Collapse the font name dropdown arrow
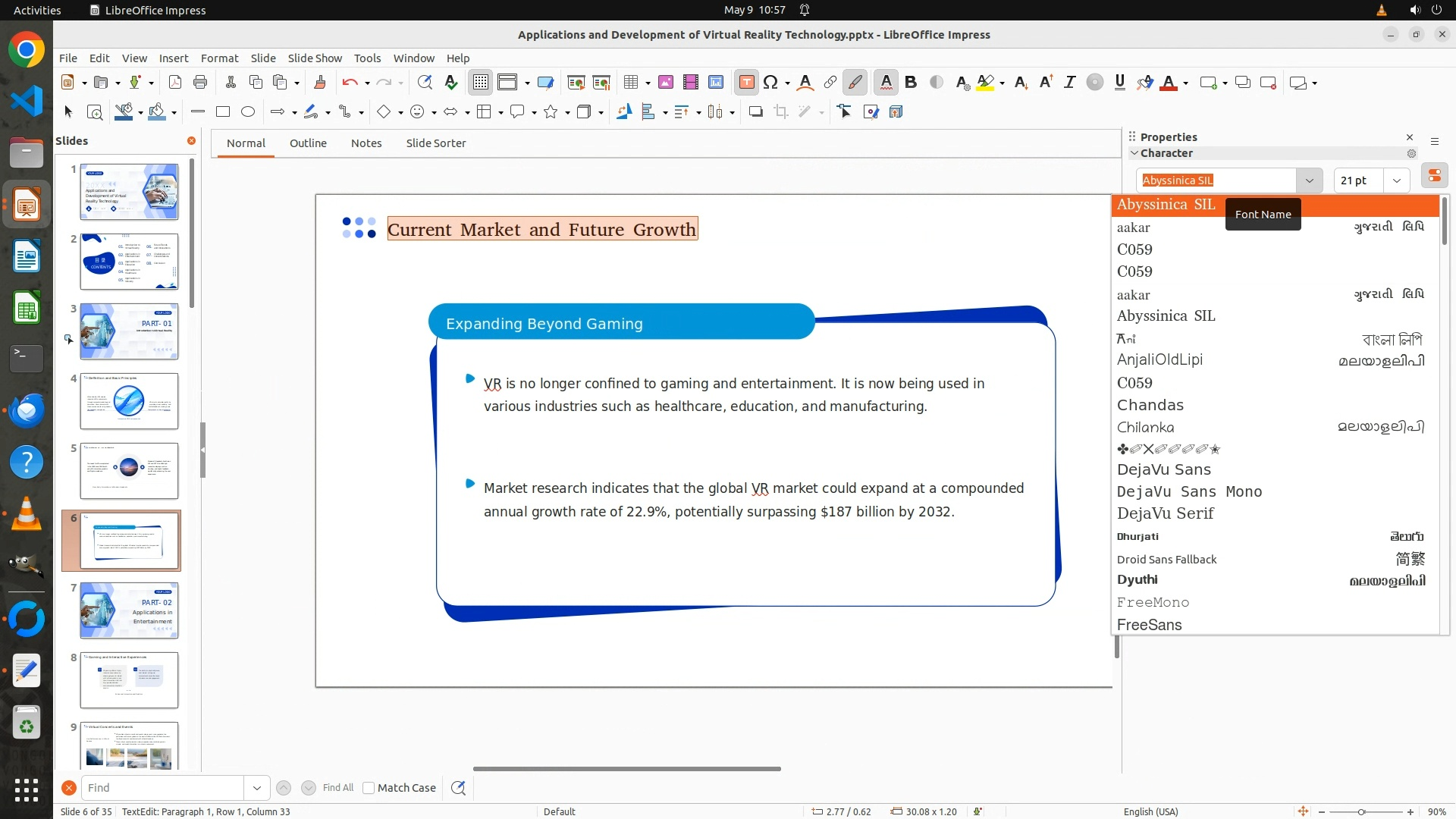1456x819 pixels. point(1309,180)
